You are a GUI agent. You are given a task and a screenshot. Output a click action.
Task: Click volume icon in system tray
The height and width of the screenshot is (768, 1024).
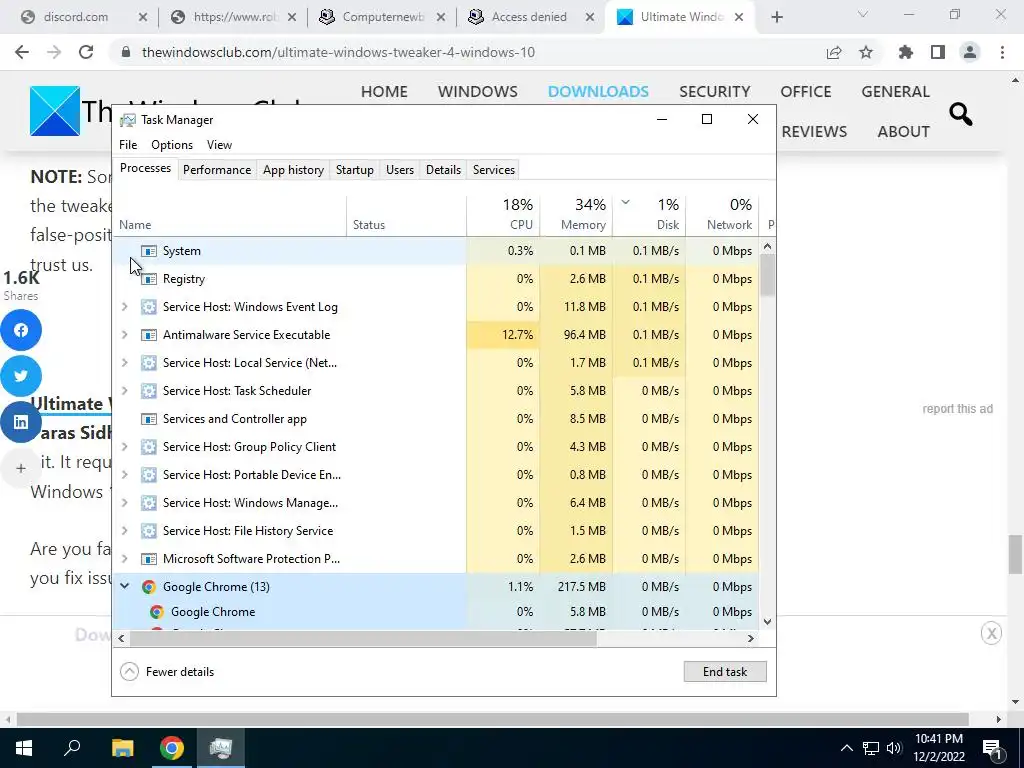(894, 748)
